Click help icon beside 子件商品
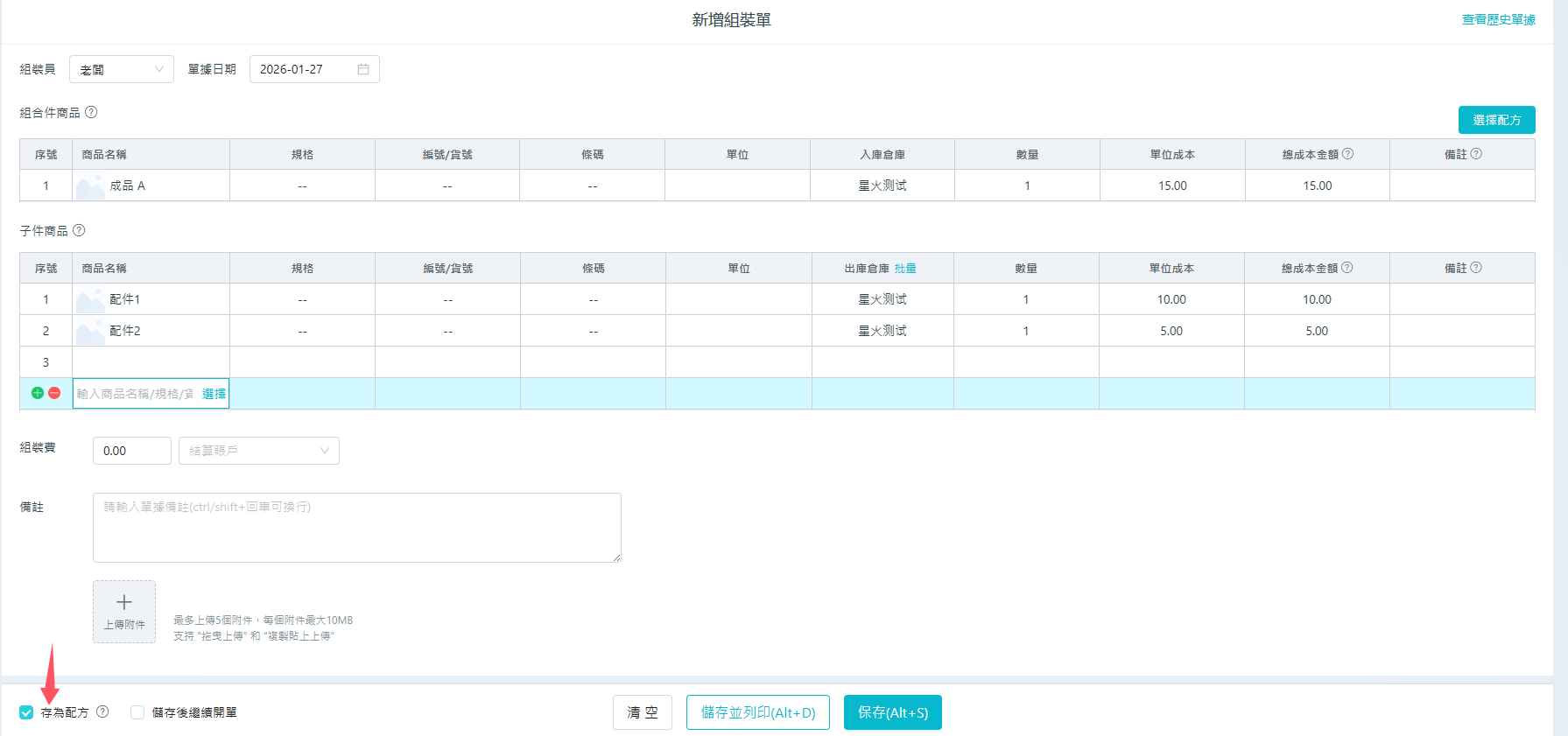 click(x=79, y=230)
